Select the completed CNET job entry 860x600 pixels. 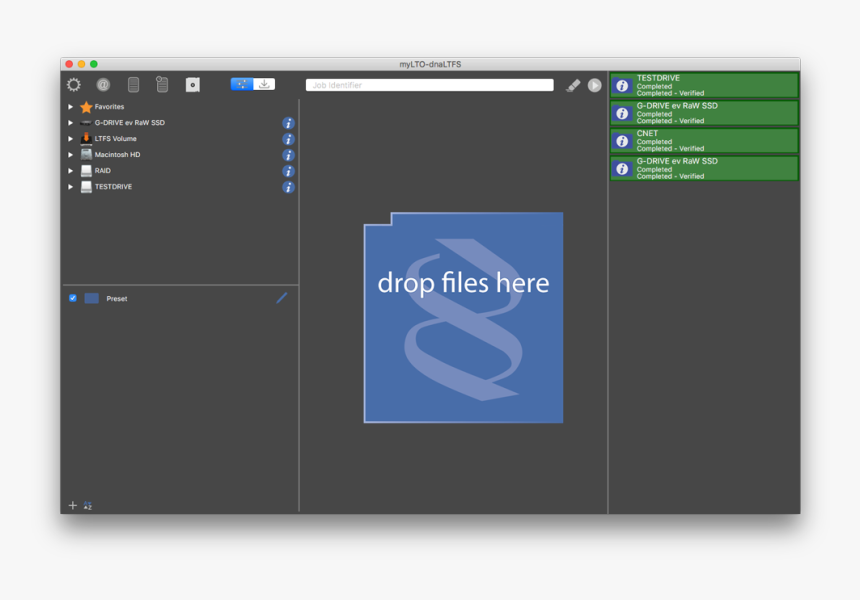(x=704, y=141)
